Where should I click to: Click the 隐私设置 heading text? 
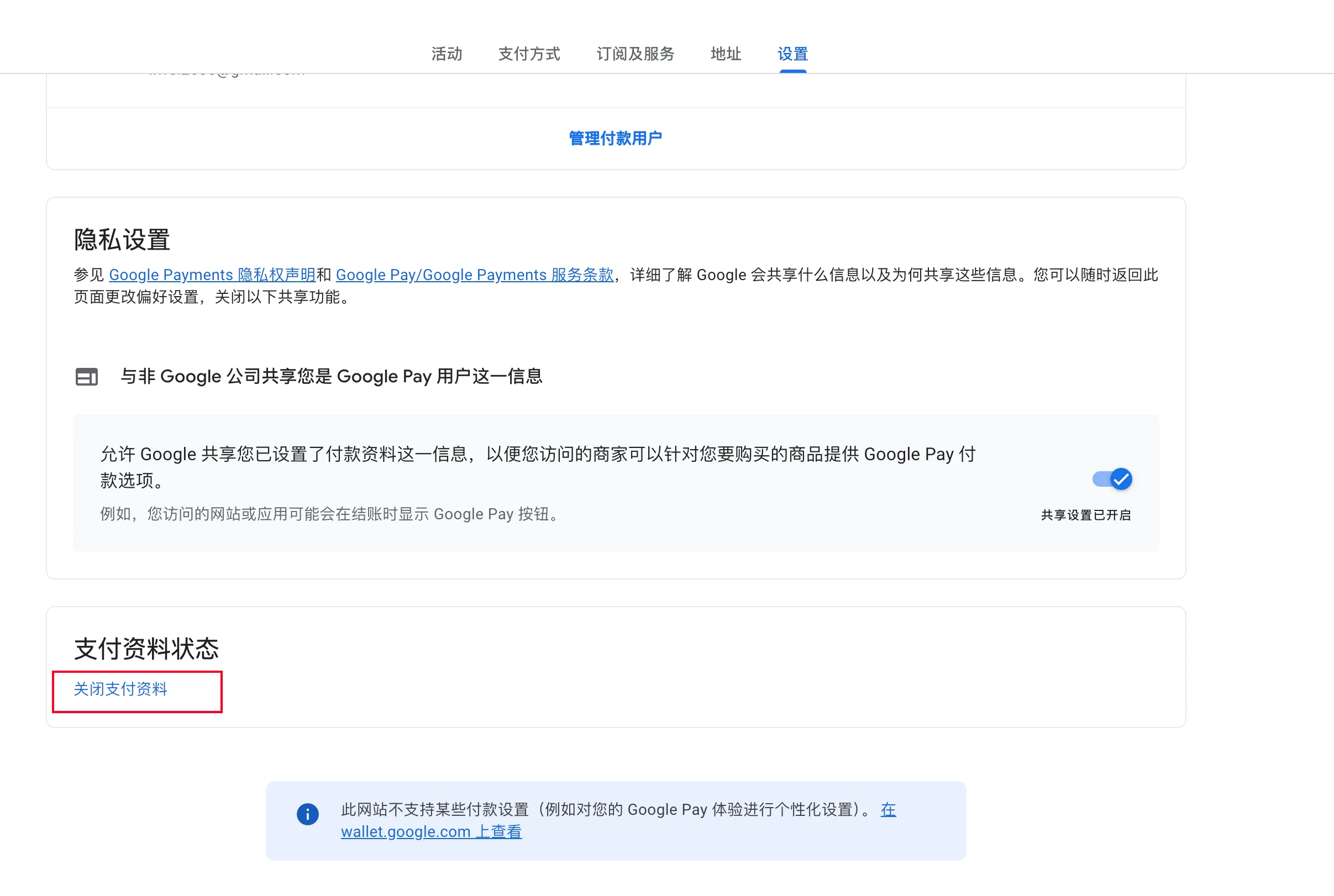(x=122, y=239)
